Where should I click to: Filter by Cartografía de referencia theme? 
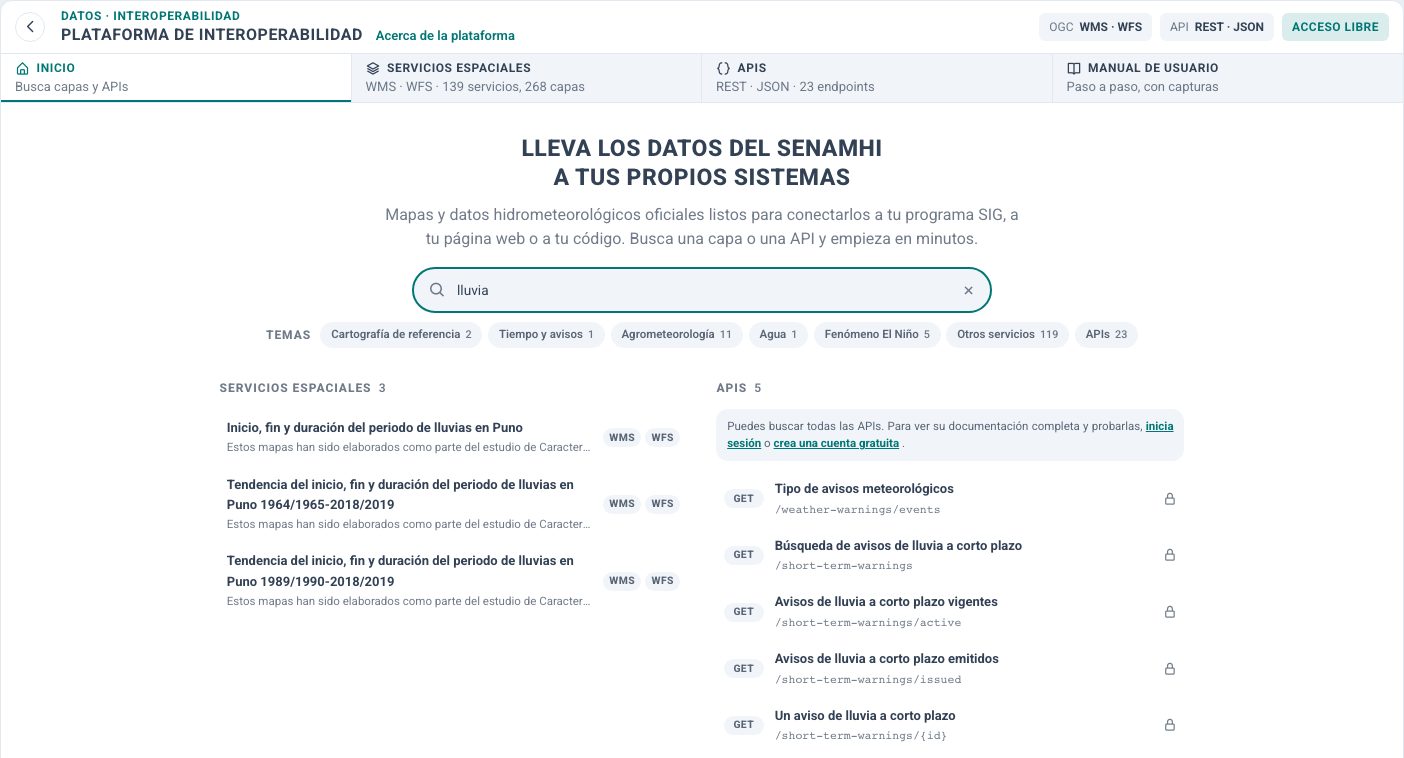(401, 335)
